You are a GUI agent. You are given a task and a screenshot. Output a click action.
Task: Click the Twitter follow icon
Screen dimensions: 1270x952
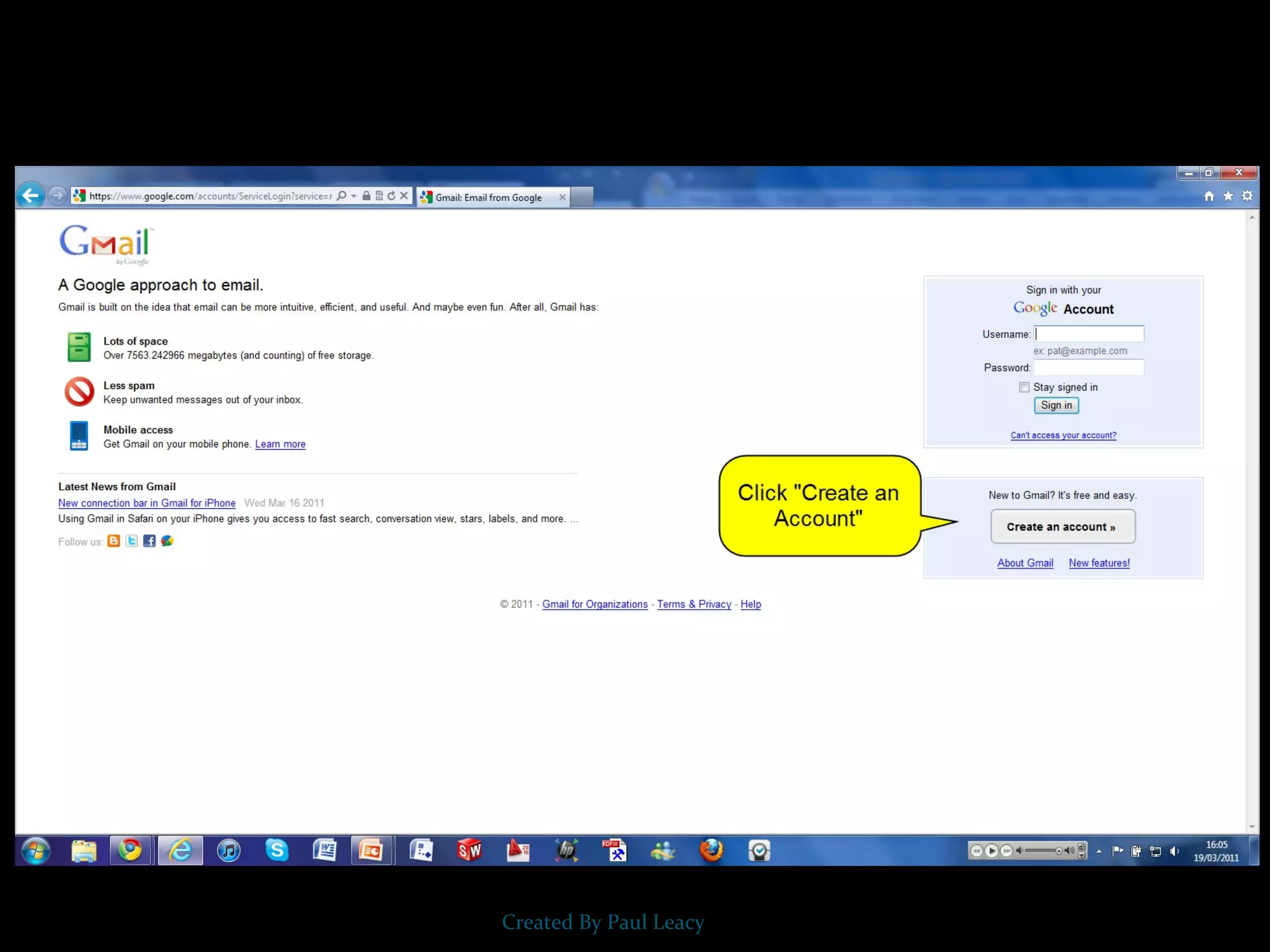tap(131, 541)
